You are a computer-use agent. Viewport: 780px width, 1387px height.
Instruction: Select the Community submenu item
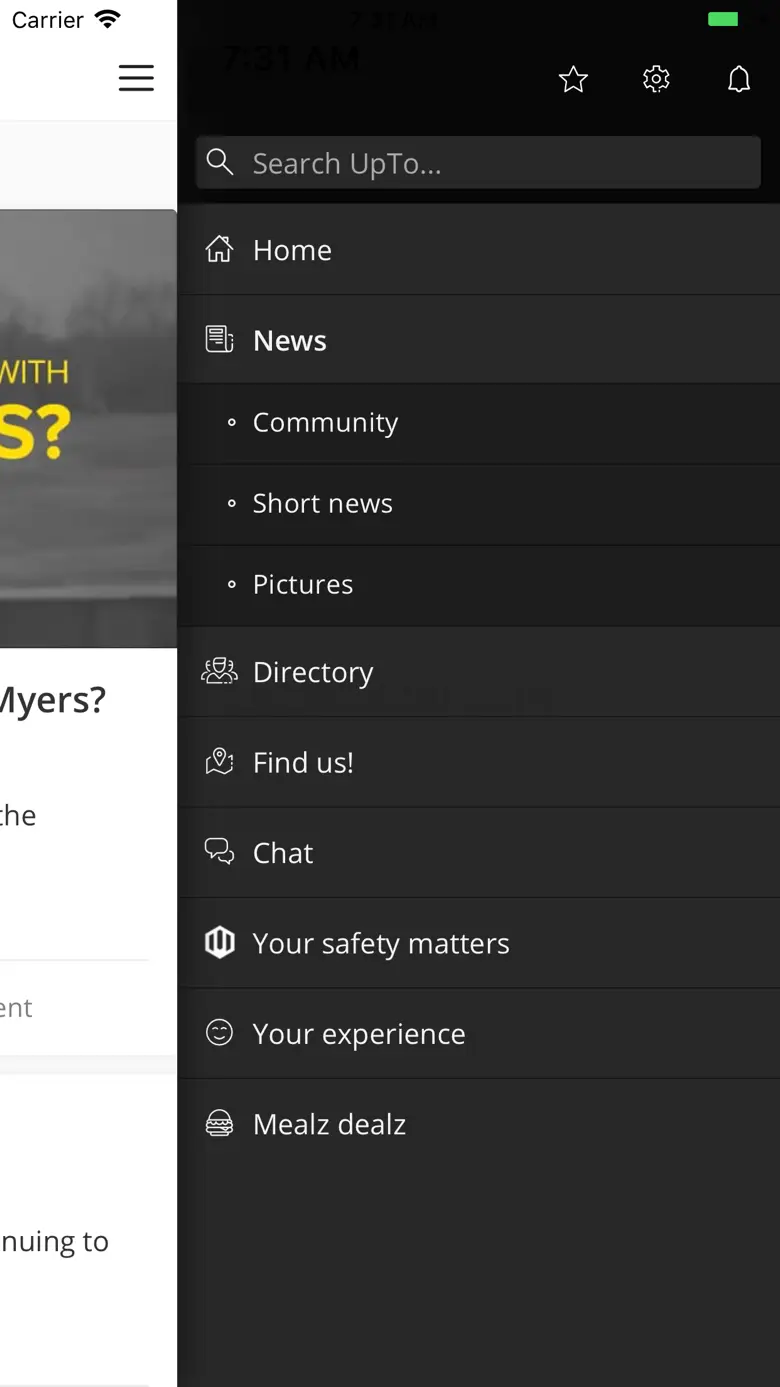tap(325, 422)
